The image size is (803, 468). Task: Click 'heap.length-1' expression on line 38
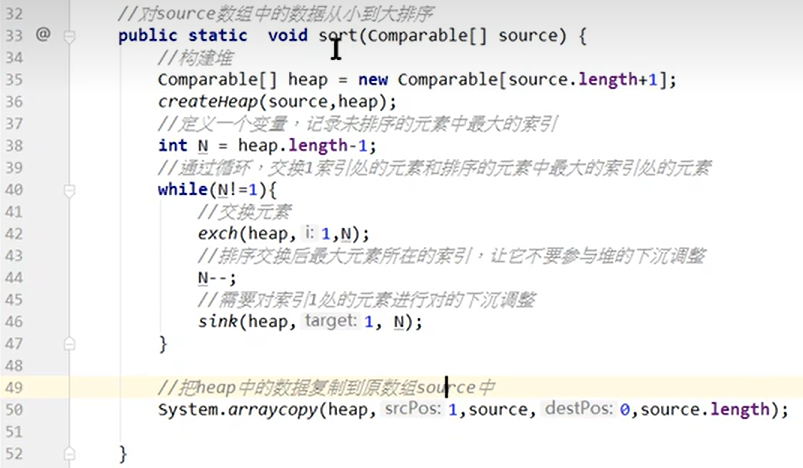point(303,145)
